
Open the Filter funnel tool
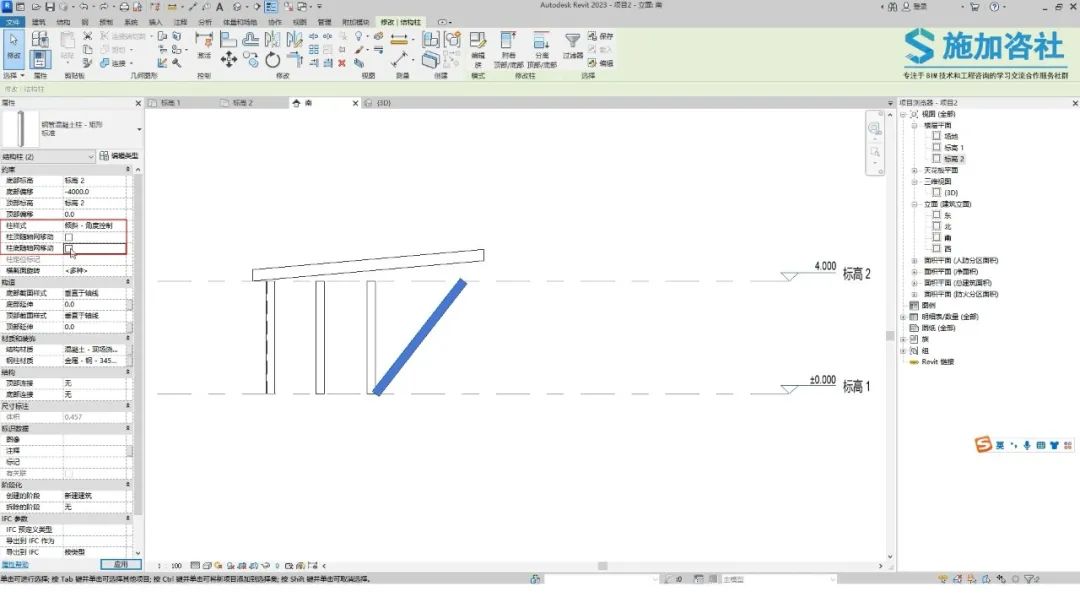click(x=572, y=45)
